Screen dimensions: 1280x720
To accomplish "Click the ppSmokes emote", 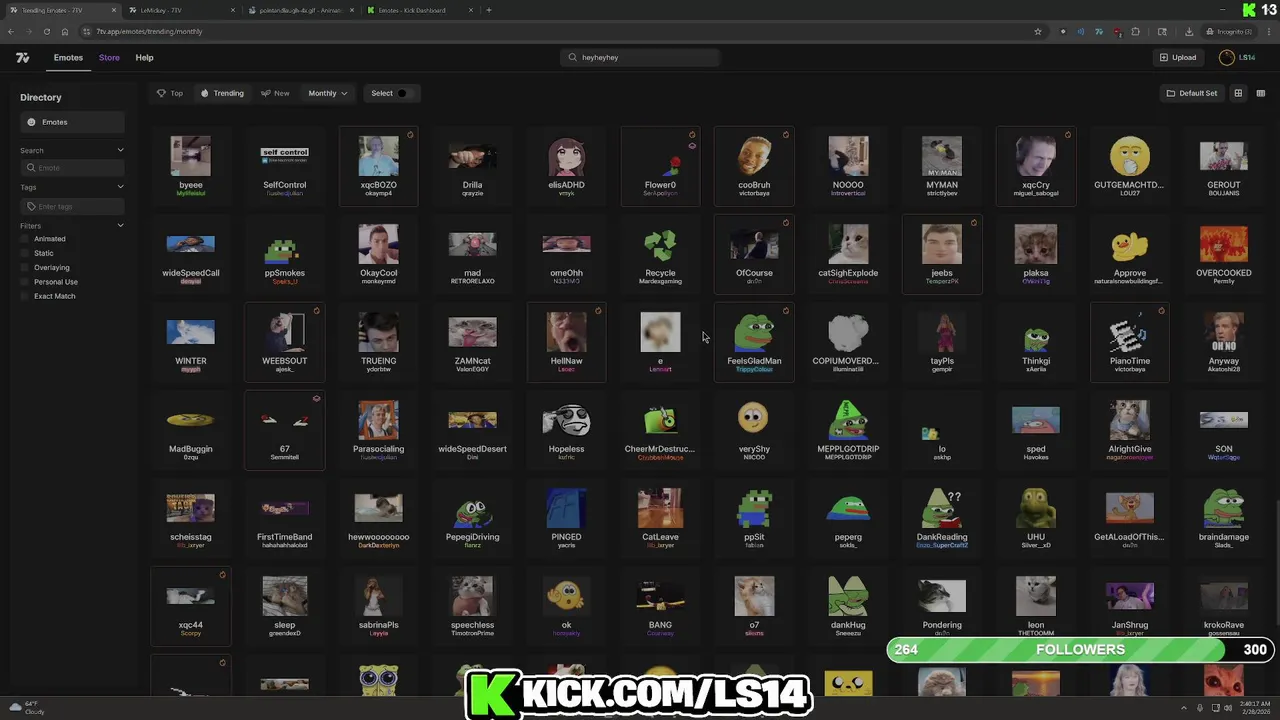I will (x=284, y=254).
